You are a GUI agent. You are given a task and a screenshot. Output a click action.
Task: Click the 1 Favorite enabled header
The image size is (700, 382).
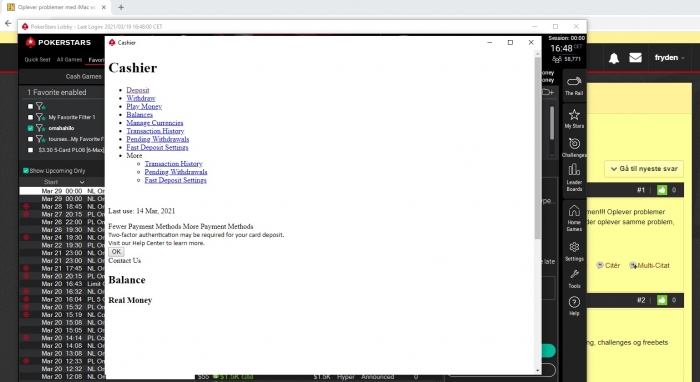[57, 92]
